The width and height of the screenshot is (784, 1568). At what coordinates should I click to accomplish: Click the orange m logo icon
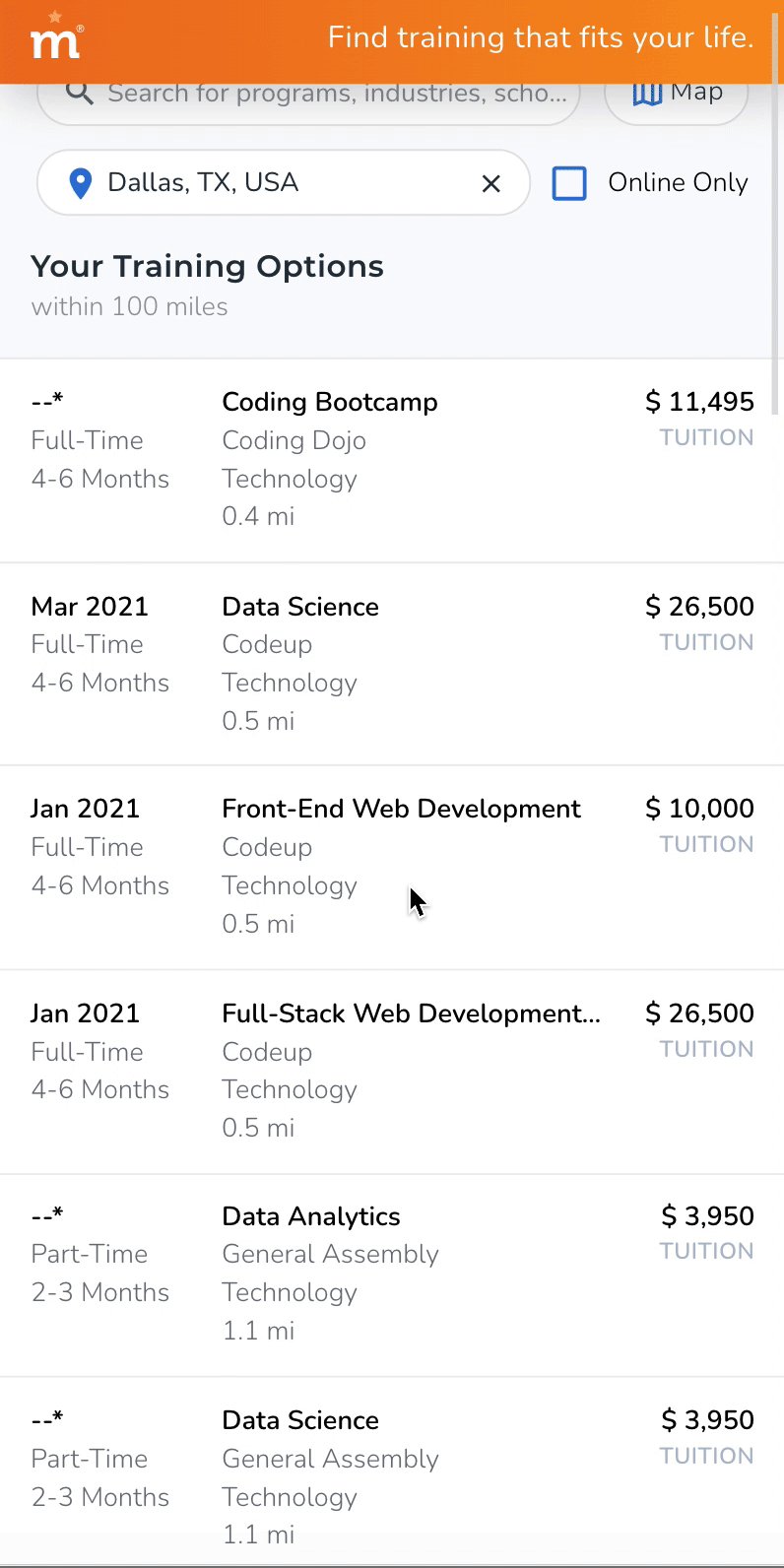pos(56,40)
